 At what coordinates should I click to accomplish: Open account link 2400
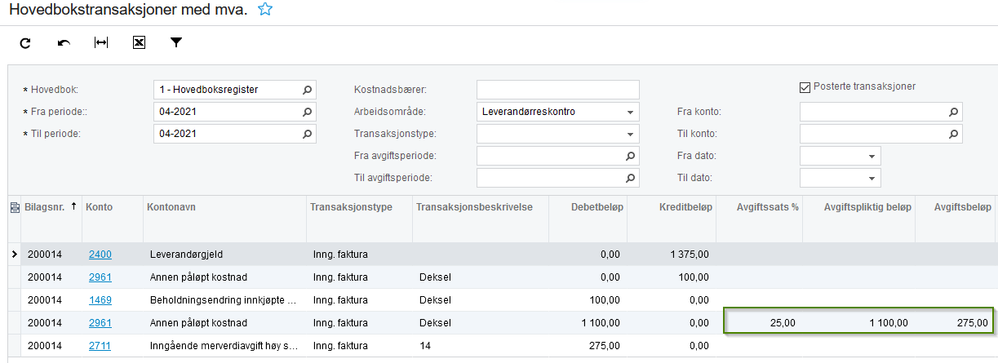pos(100,255)
